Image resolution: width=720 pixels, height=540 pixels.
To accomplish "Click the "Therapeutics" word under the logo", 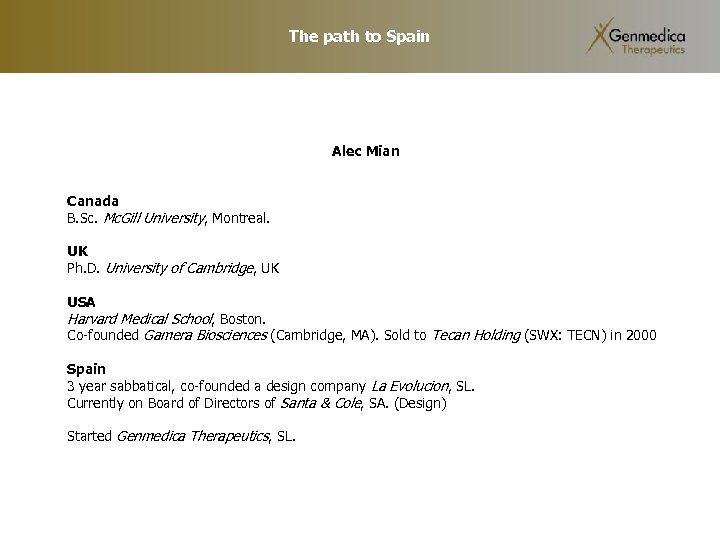I will [654, 50].
